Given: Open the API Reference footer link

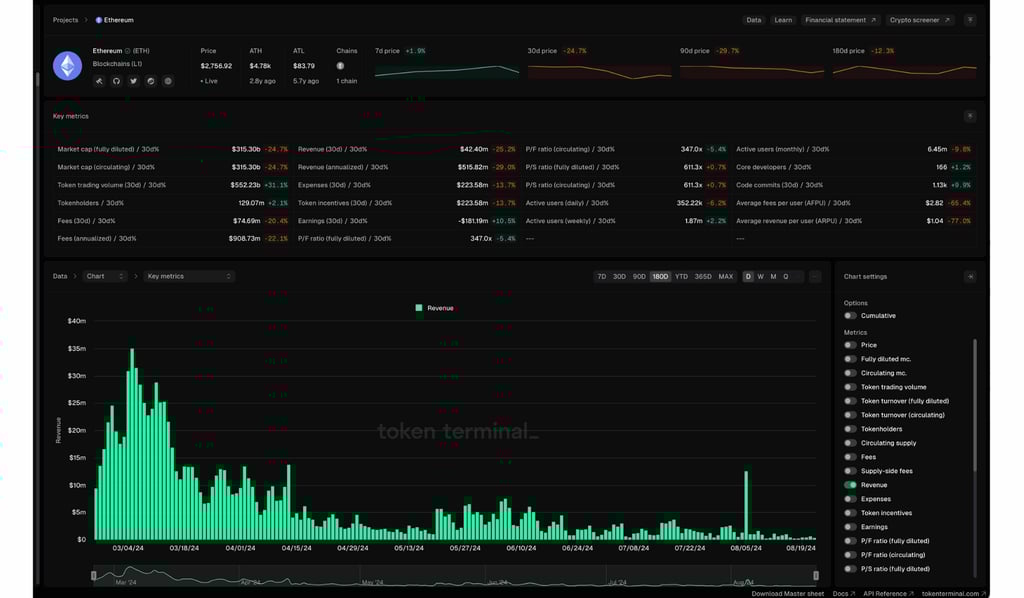Looking at the screenshot, I should click(x=888, y=593).
